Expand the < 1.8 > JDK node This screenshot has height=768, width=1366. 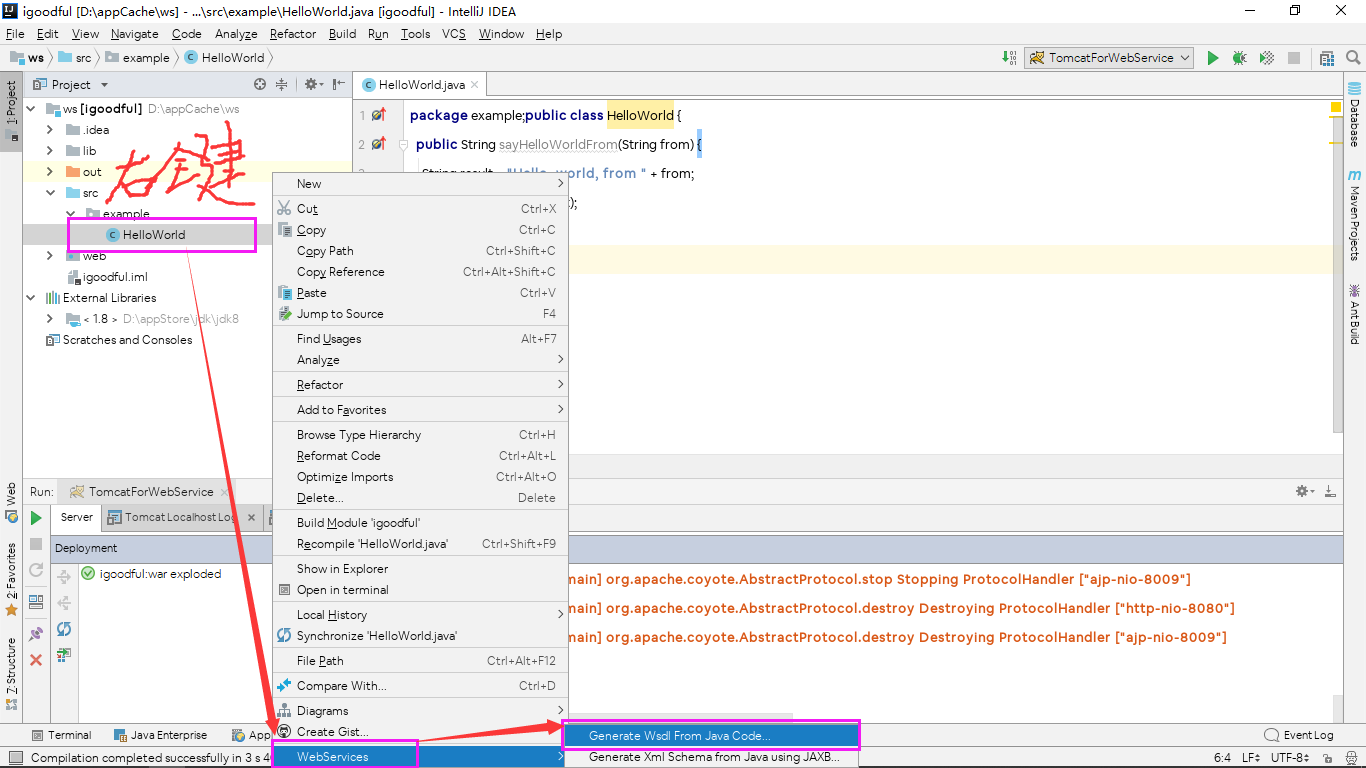(50, 319)
